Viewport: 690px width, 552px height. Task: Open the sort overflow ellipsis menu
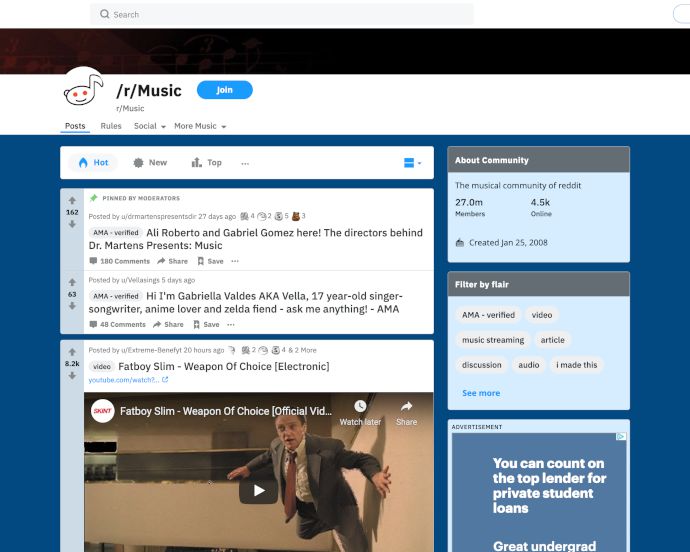[x=245, y=163]
